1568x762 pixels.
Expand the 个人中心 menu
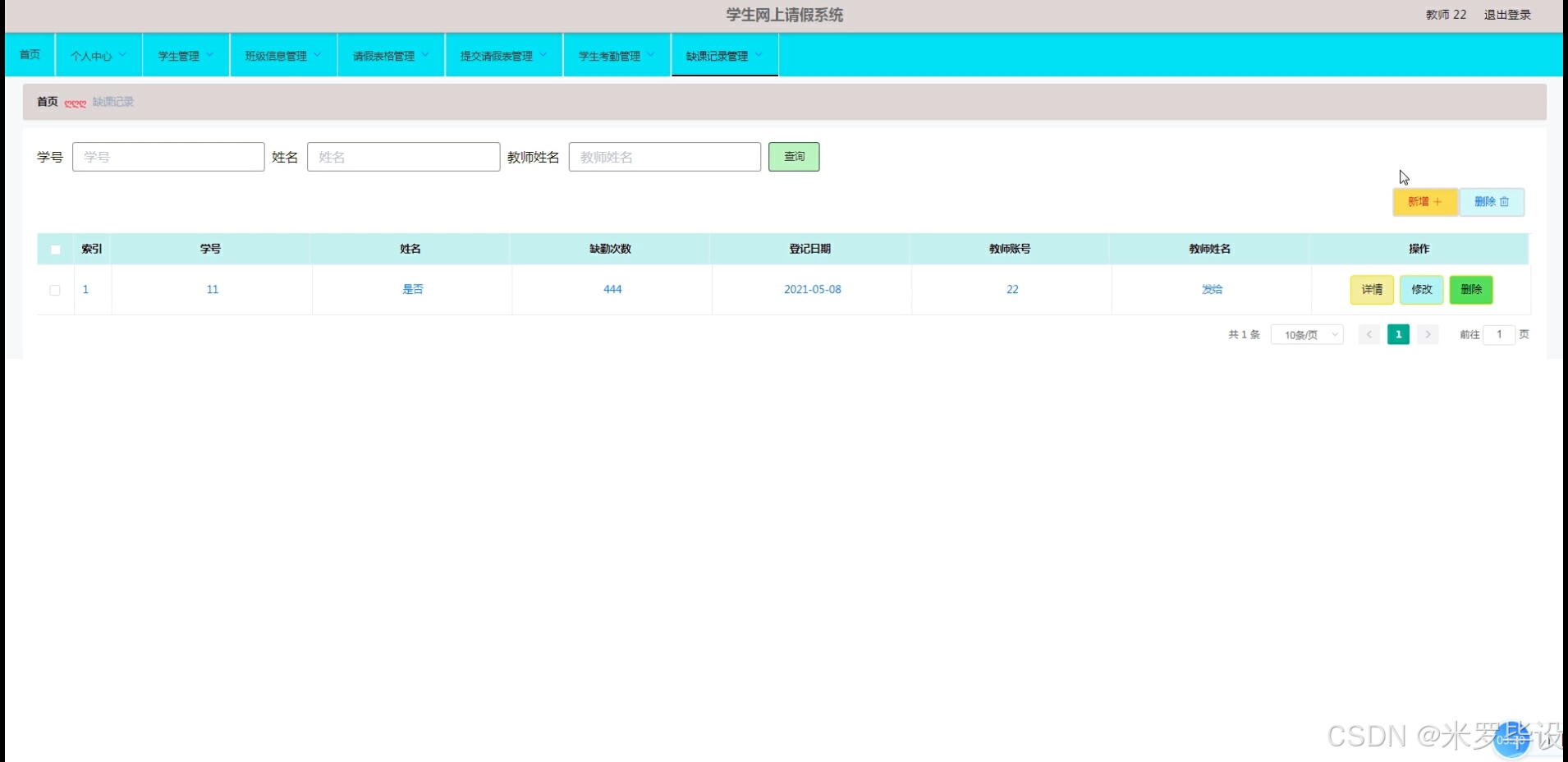pos(99,55)
